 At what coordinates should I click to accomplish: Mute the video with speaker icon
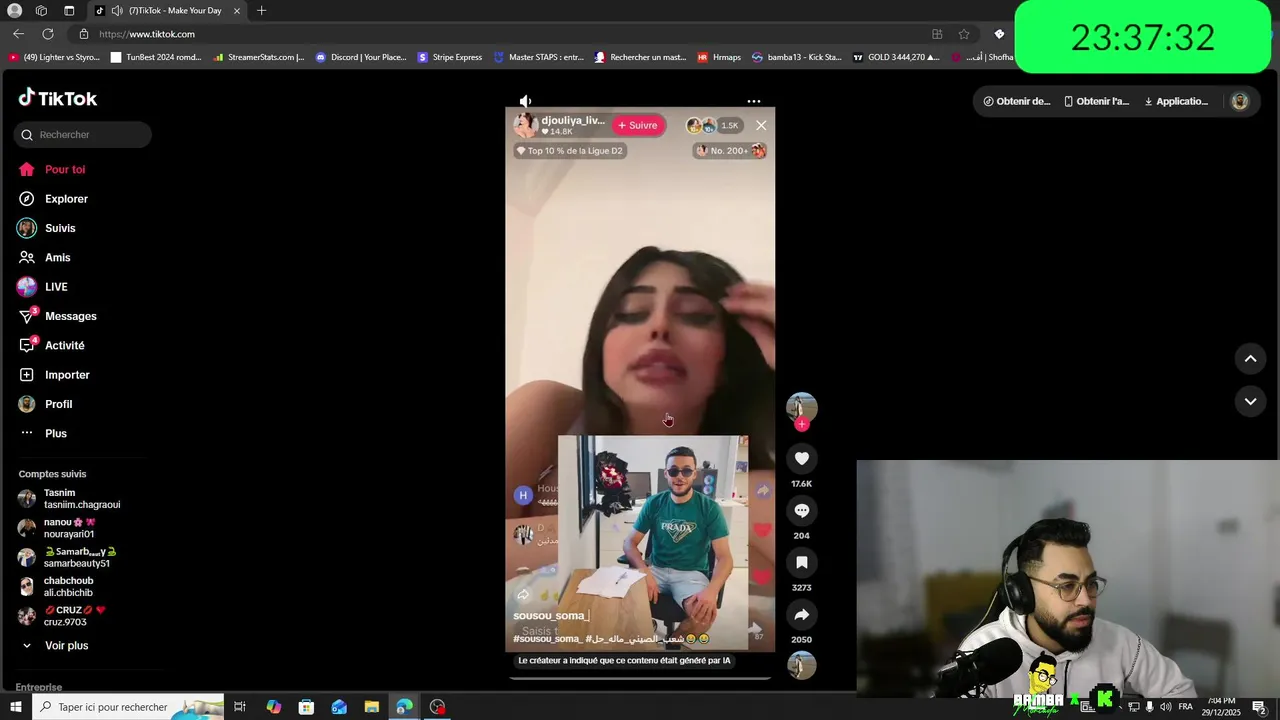pyautogui.click(x=525, y=101)
